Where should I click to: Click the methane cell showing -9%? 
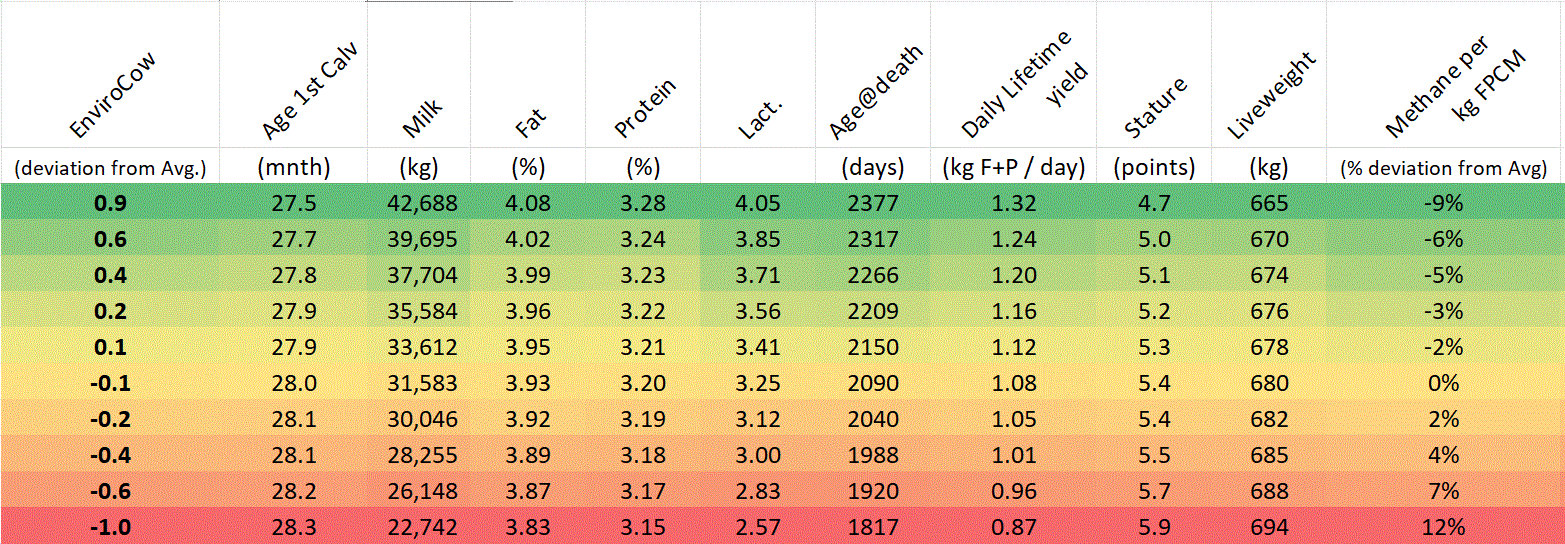1445,203
